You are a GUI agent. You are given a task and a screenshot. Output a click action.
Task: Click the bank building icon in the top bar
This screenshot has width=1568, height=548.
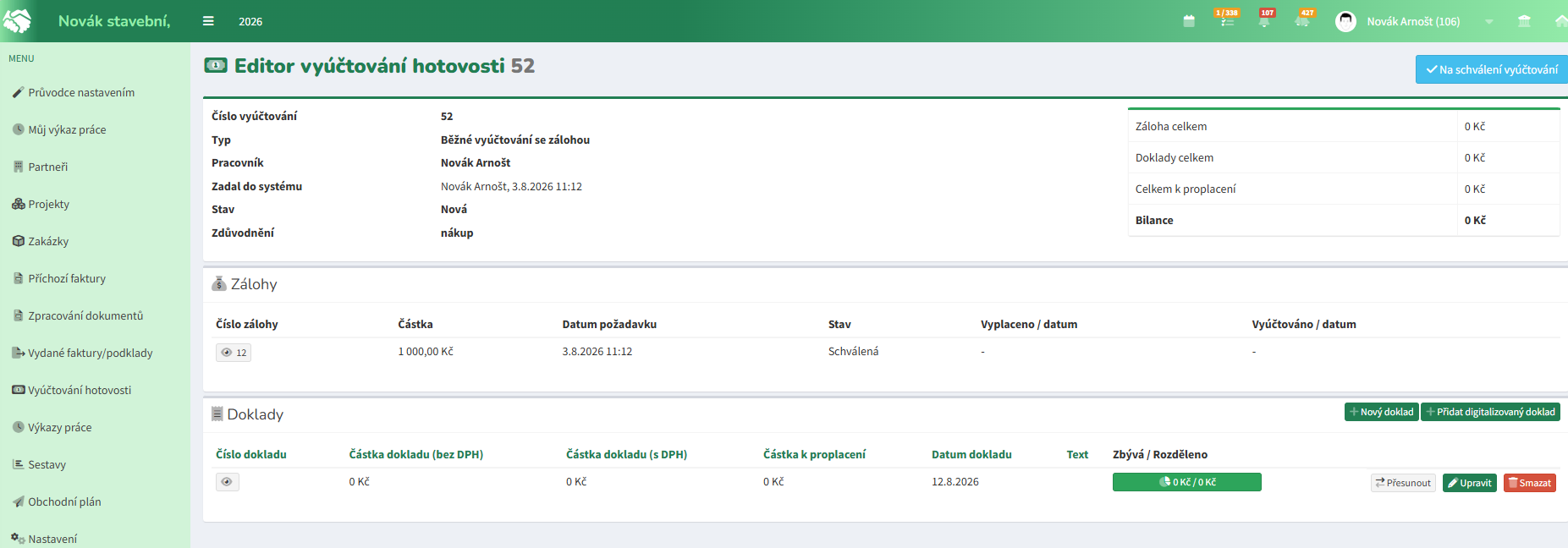tap(1524, 21)
